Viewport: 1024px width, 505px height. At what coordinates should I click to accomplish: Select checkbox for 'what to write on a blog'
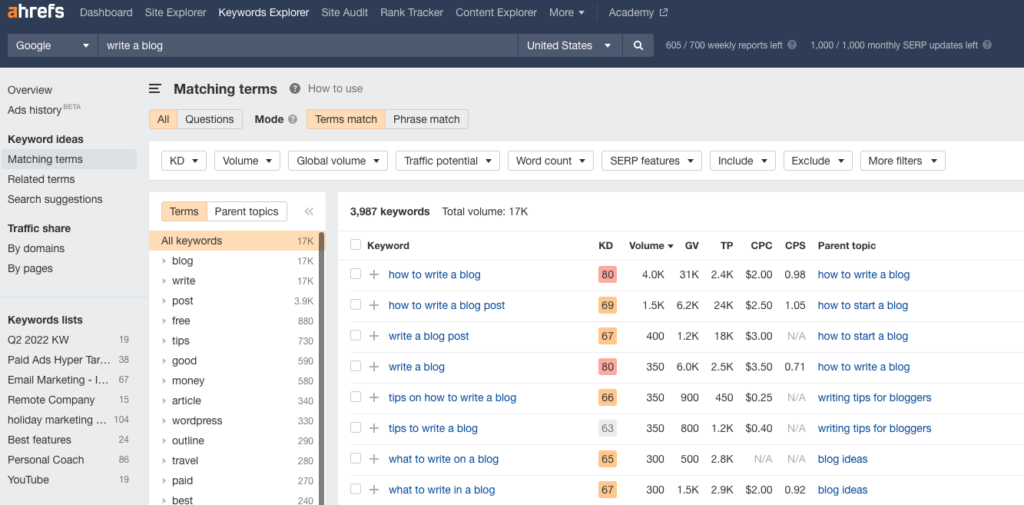click(x=355, y=458)
